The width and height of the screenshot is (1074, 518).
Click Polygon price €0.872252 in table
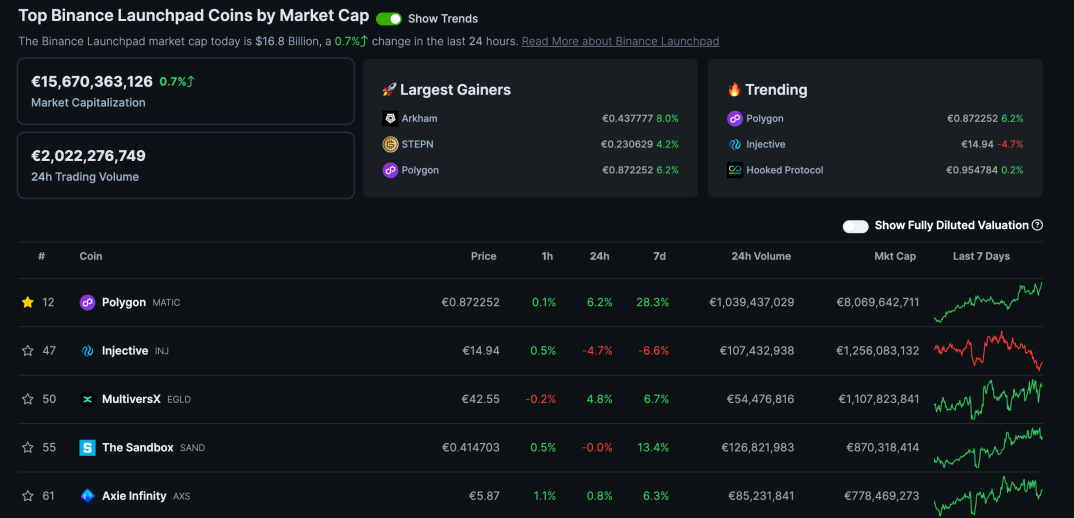click(471, 302)
